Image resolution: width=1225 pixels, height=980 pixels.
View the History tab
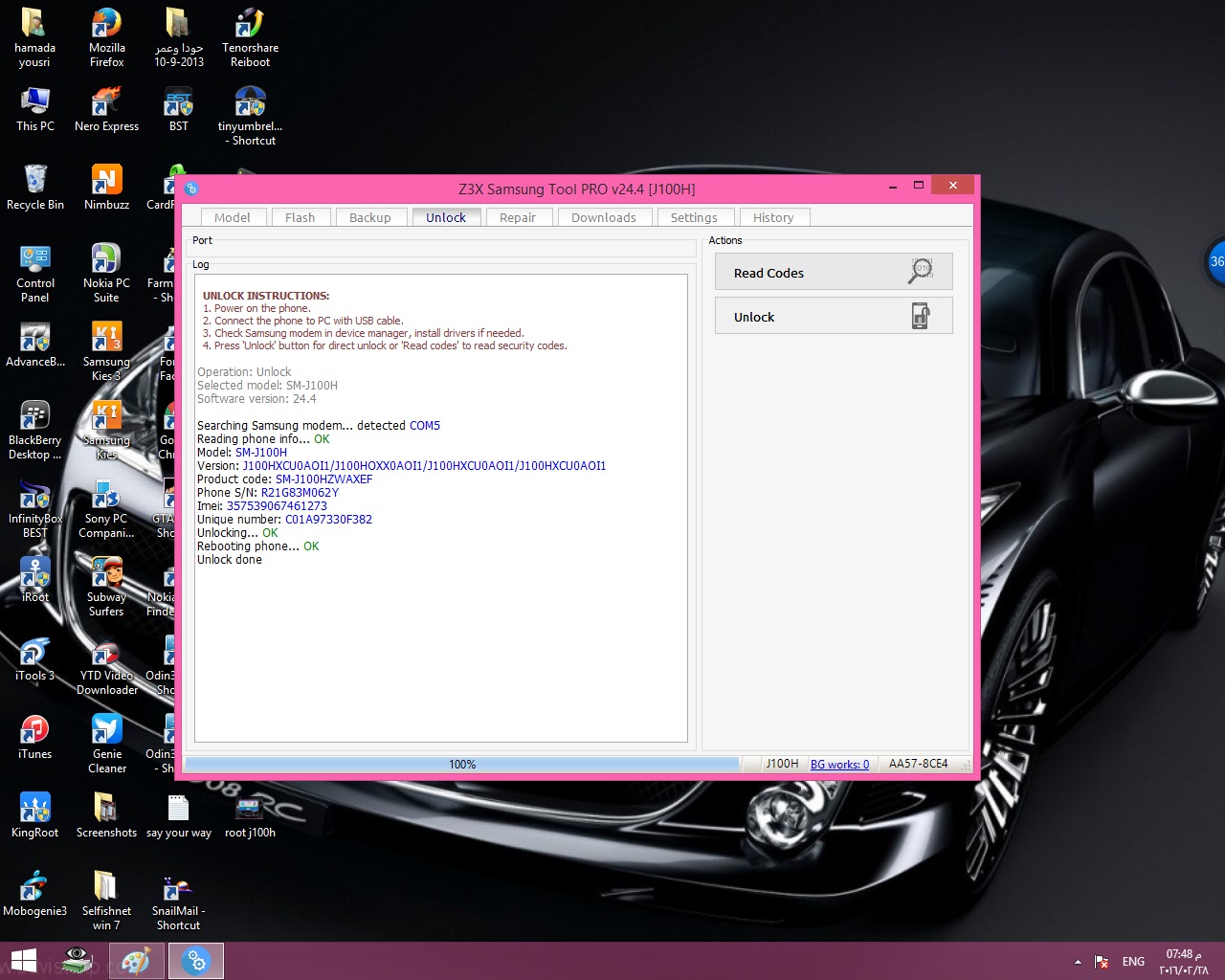[773, 217]
